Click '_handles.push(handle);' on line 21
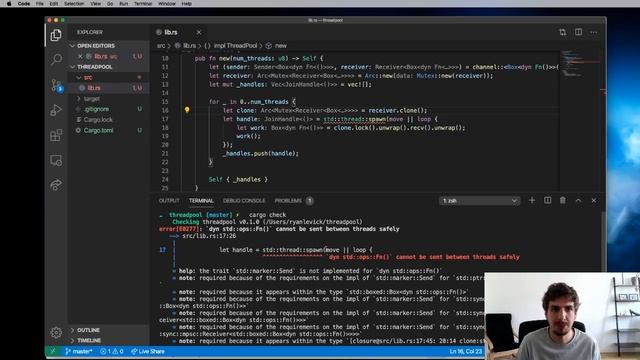 (260, 153)
